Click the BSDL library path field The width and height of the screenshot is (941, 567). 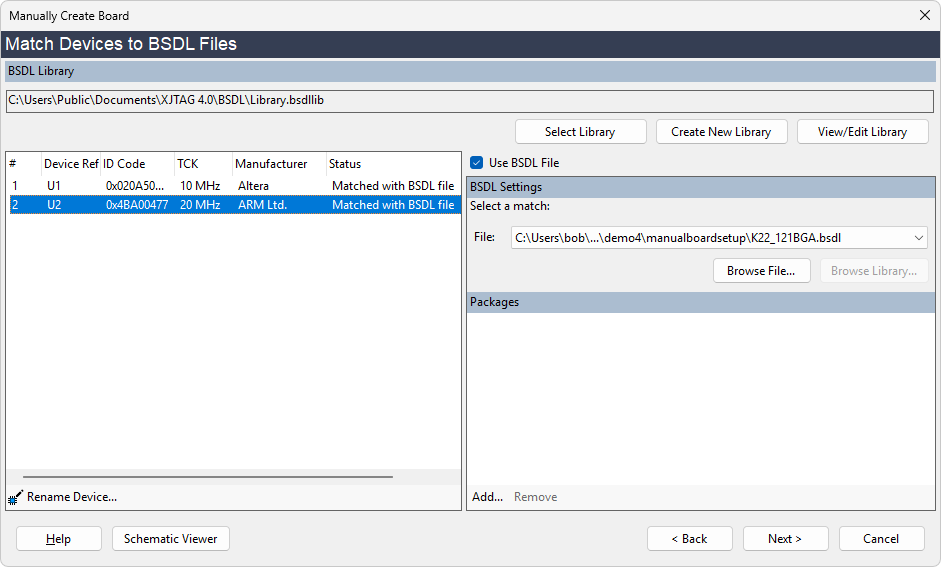coord(470,101)
